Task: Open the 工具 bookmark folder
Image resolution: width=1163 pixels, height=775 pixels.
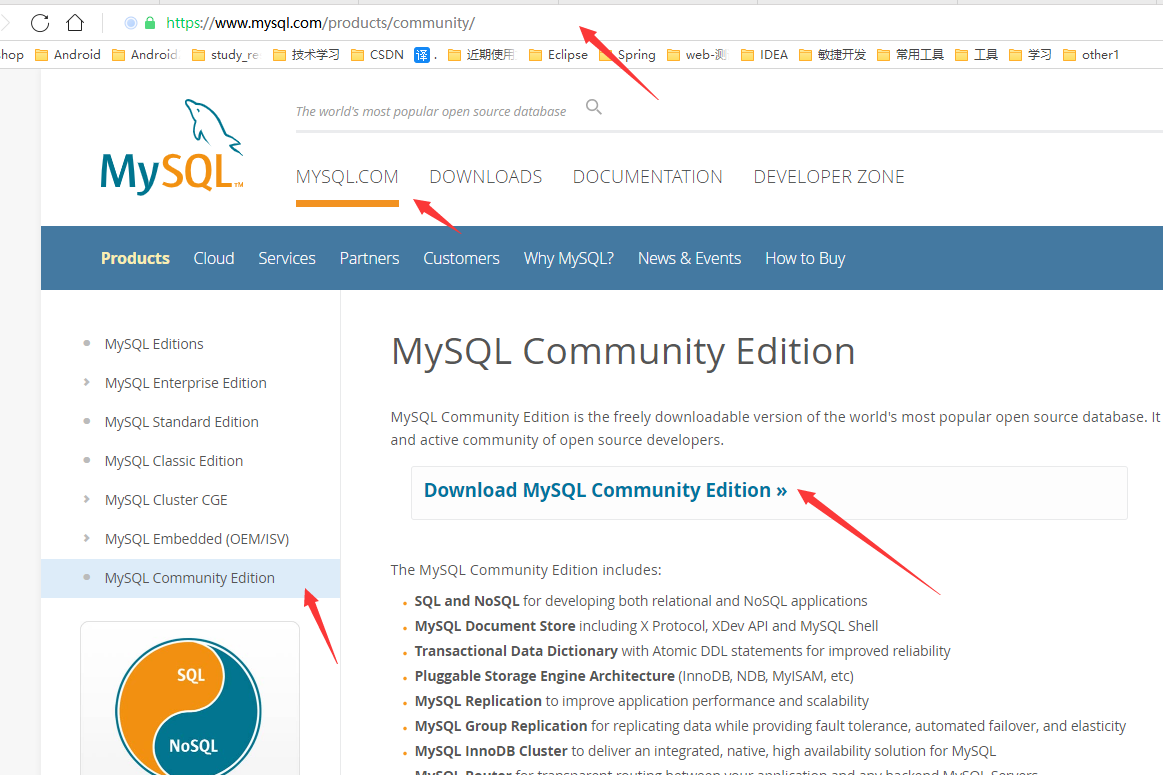Action: (976, 55)
